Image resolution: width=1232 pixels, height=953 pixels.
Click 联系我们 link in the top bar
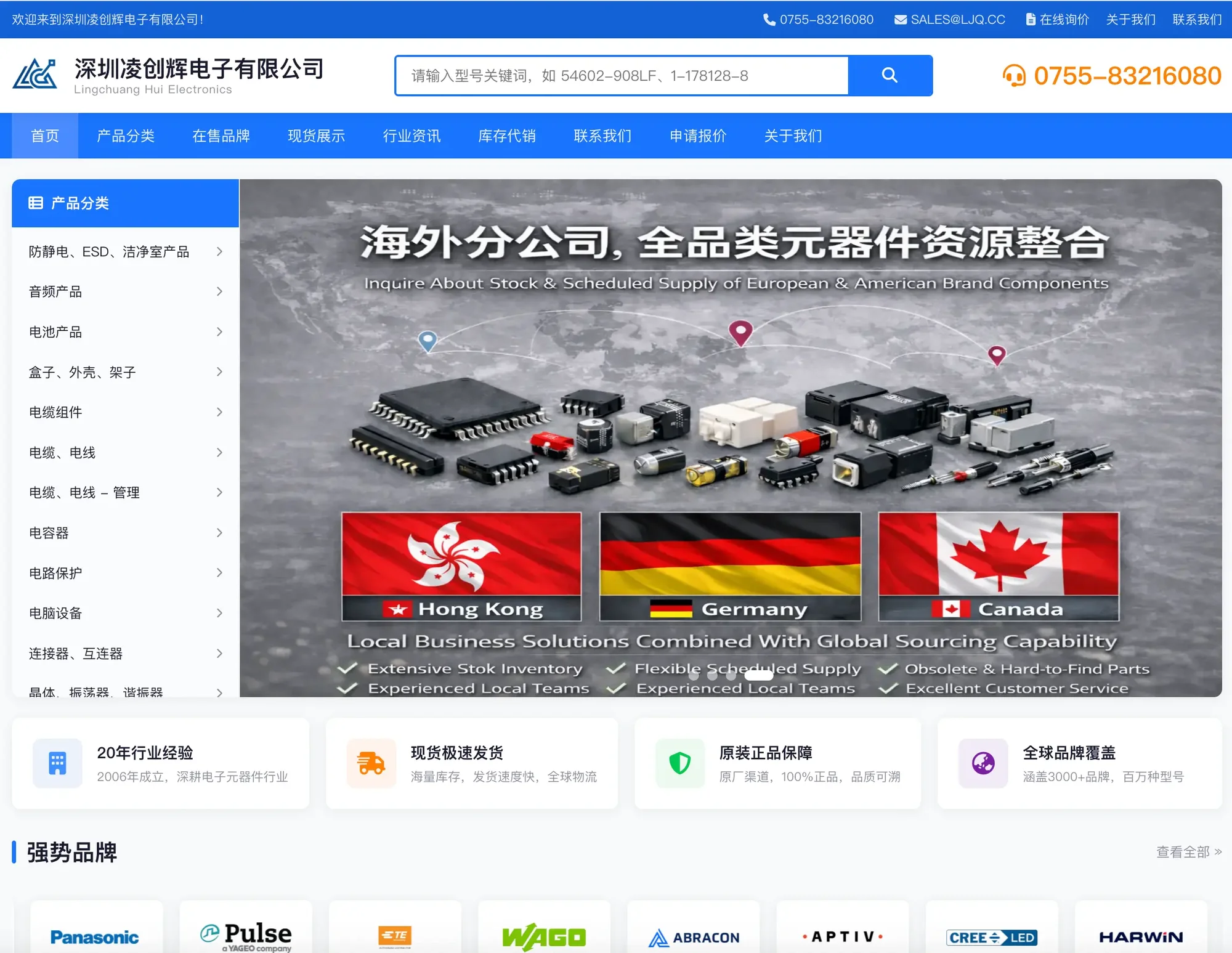[x=1197, y=20]
